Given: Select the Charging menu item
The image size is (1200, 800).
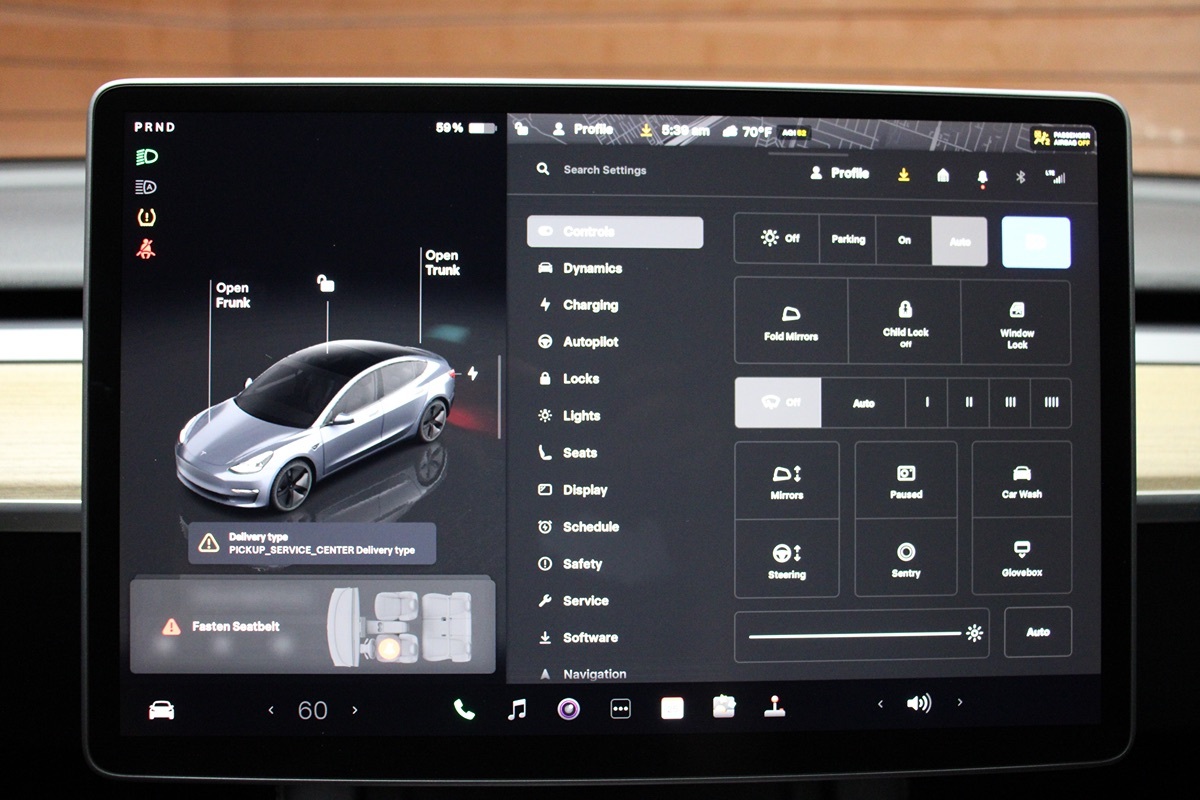Looking at the screenshot, I should click(x=590, y=305).
